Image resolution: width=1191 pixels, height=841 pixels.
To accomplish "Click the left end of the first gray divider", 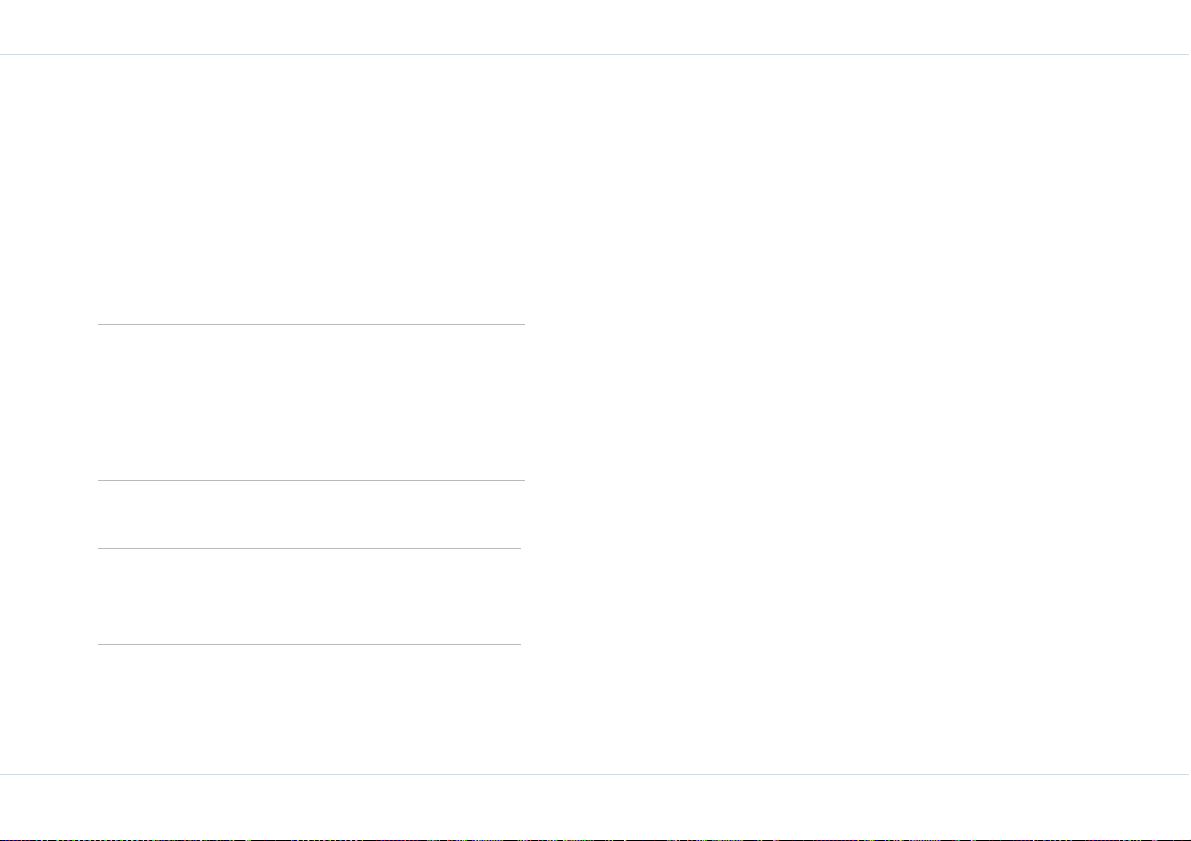I will (x=100, y=324).
